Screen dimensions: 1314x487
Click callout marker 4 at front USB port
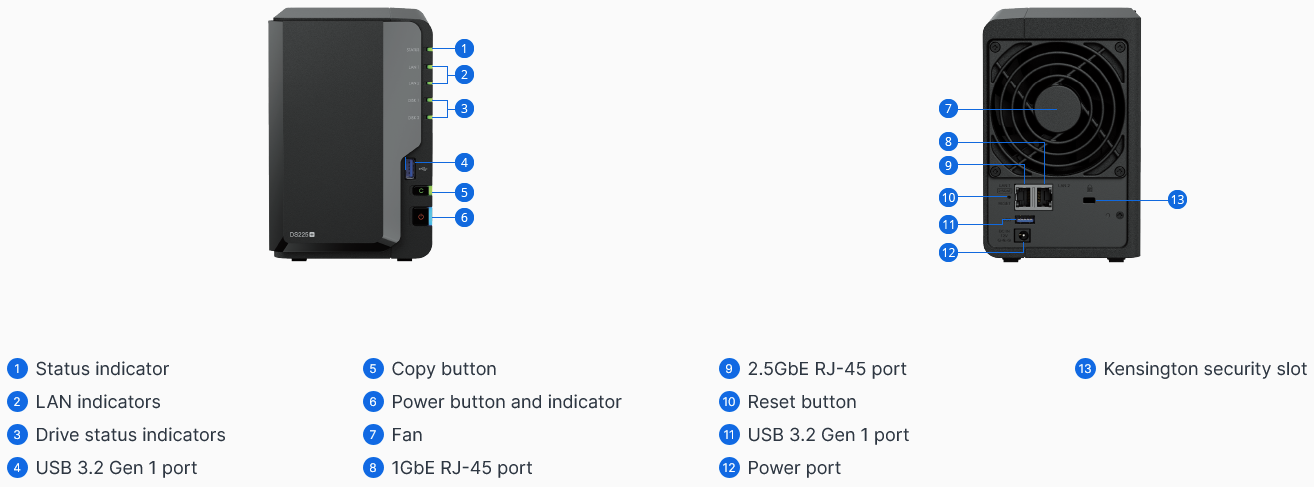[x=464, y=162]
